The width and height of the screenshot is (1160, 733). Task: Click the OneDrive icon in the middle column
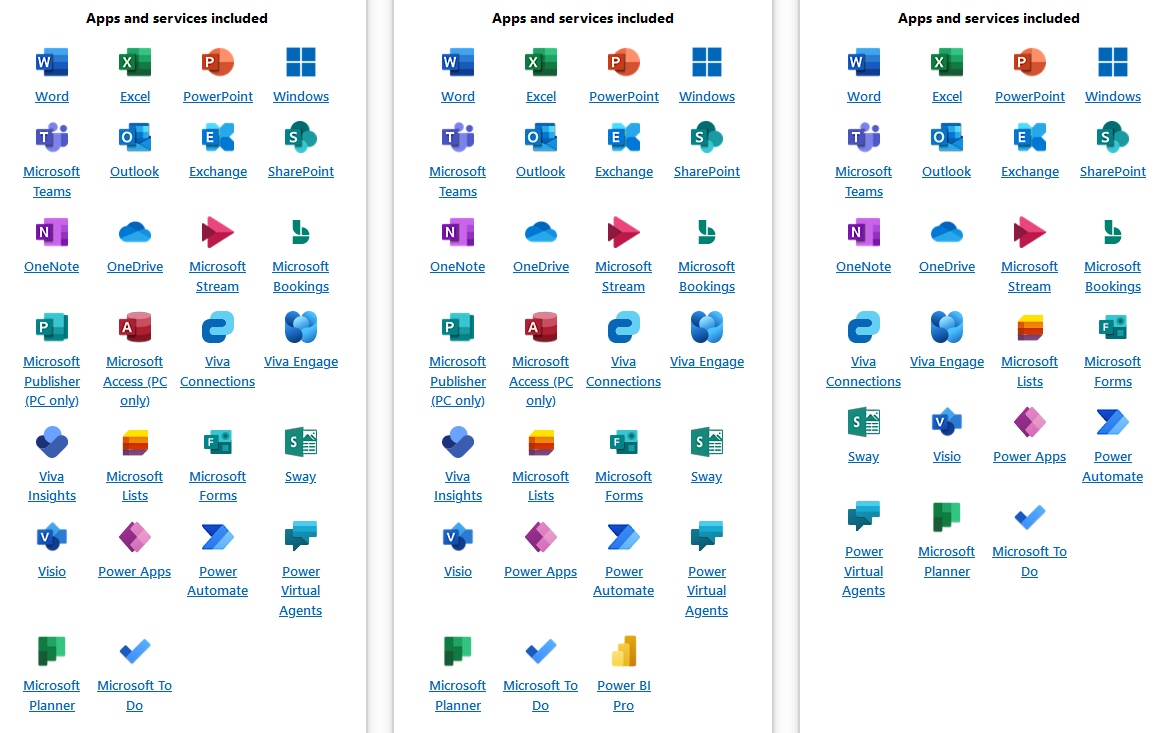541,233
